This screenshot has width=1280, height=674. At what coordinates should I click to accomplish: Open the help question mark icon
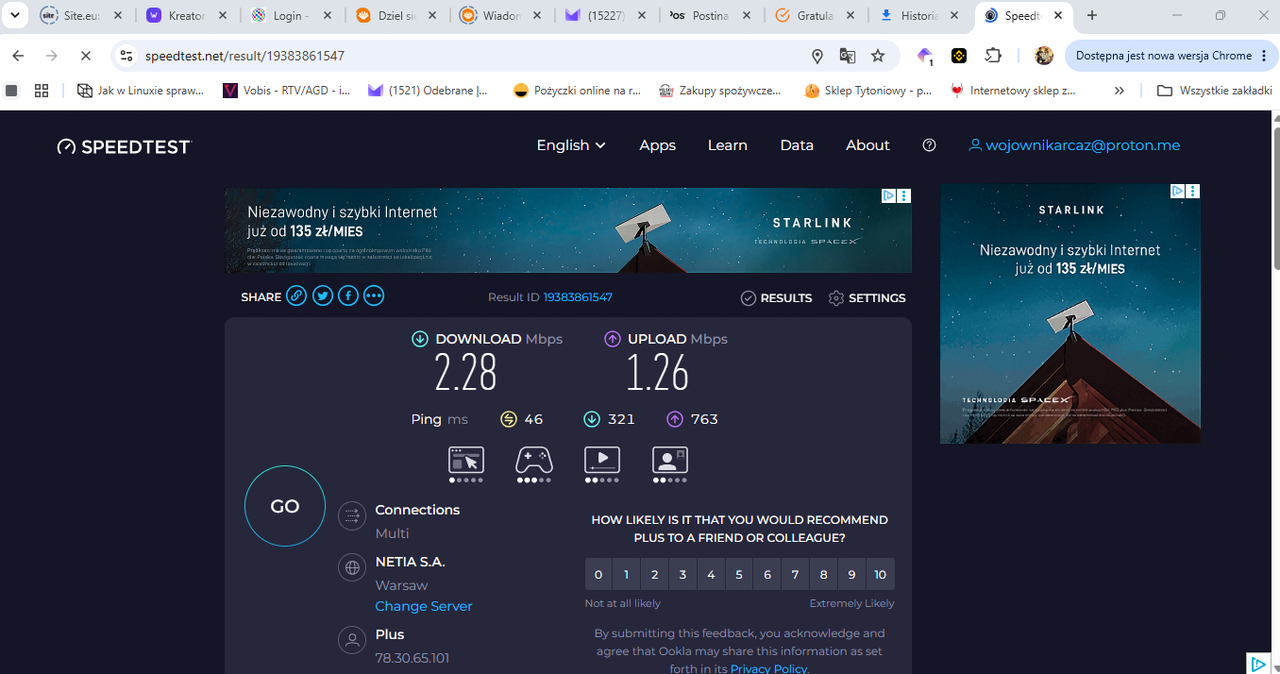[x=929, y=145]
